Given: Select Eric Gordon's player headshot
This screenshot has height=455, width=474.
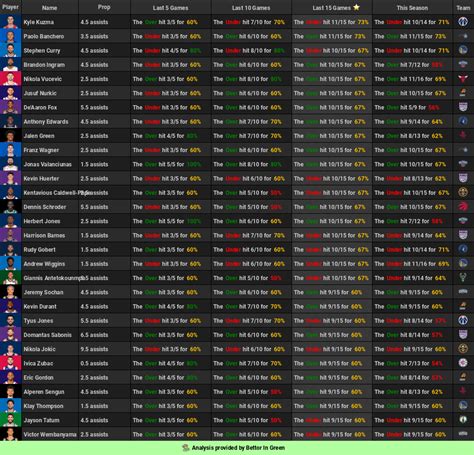Looking at the screenshot, I should [11, 378].
